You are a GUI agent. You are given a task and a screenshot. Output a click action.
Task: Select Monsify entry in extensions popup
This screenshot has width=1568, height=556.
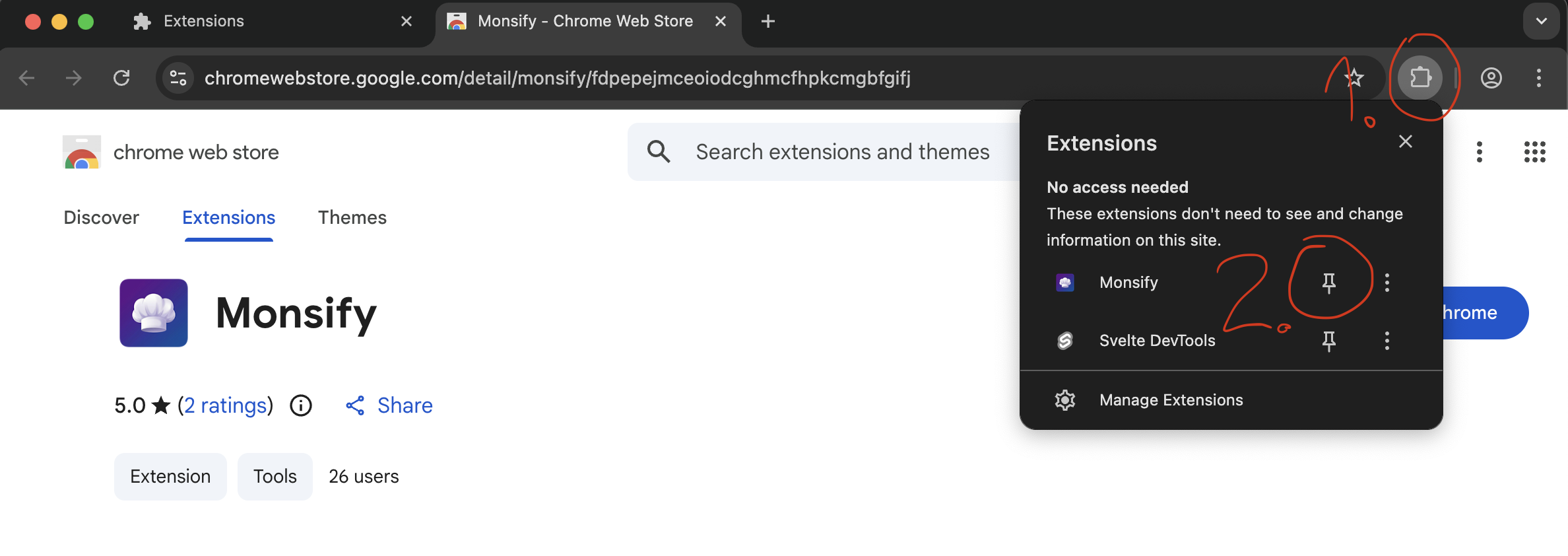(1128, 283)
